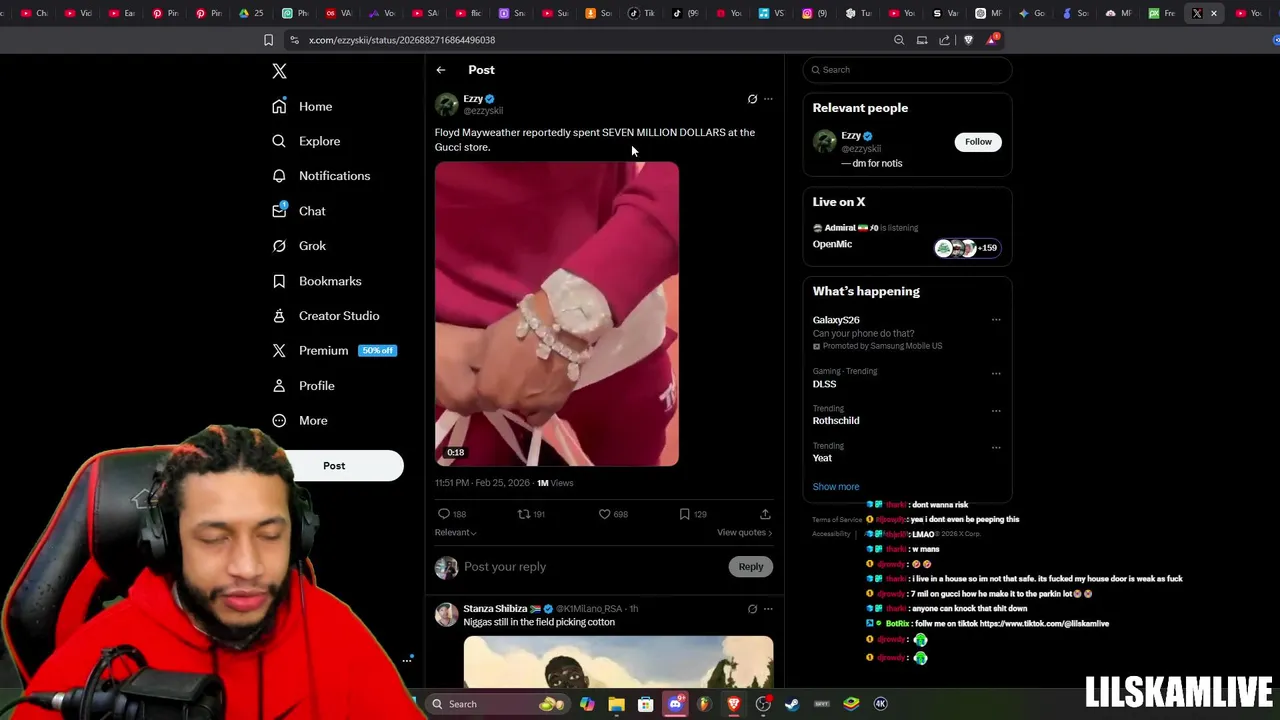Click the share icon in browser toolbar

tap(945, 40)
